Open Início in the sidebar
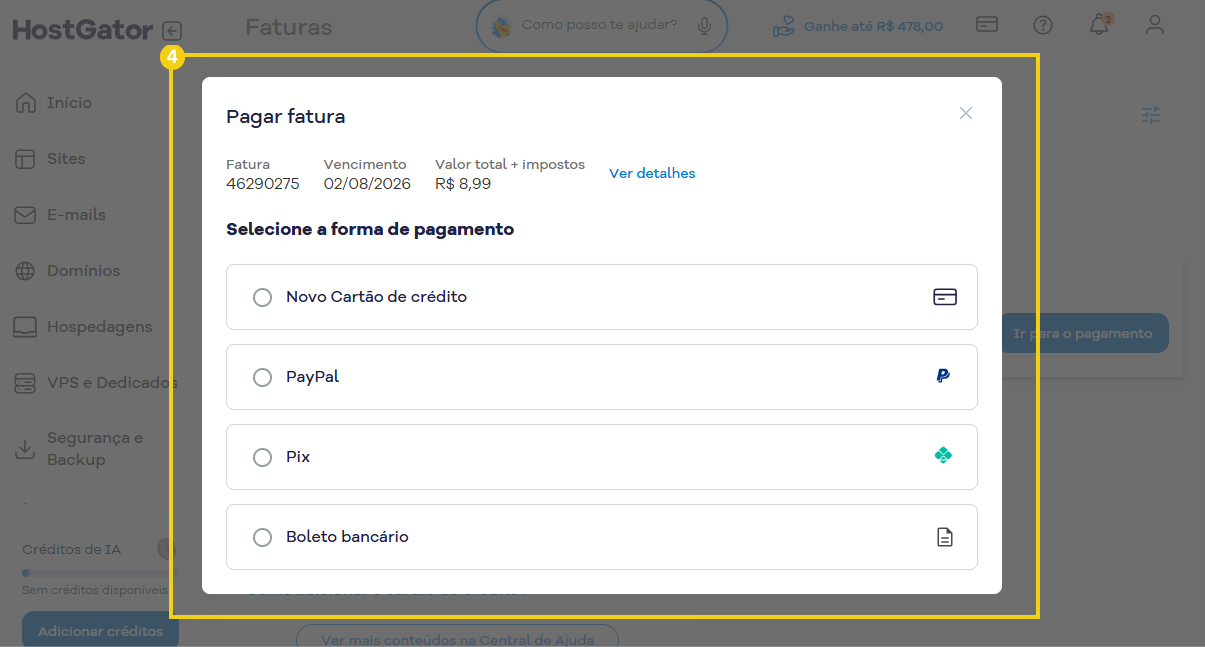The image size is (1205, 647). (x=69, y=103)
